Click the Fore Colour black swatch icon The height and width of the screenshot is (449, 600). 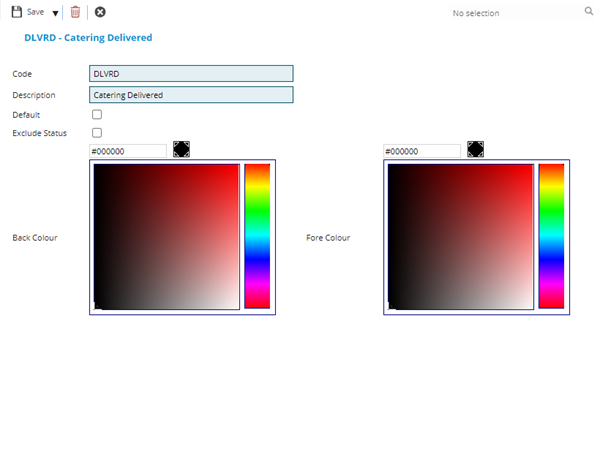coord(475,149)
